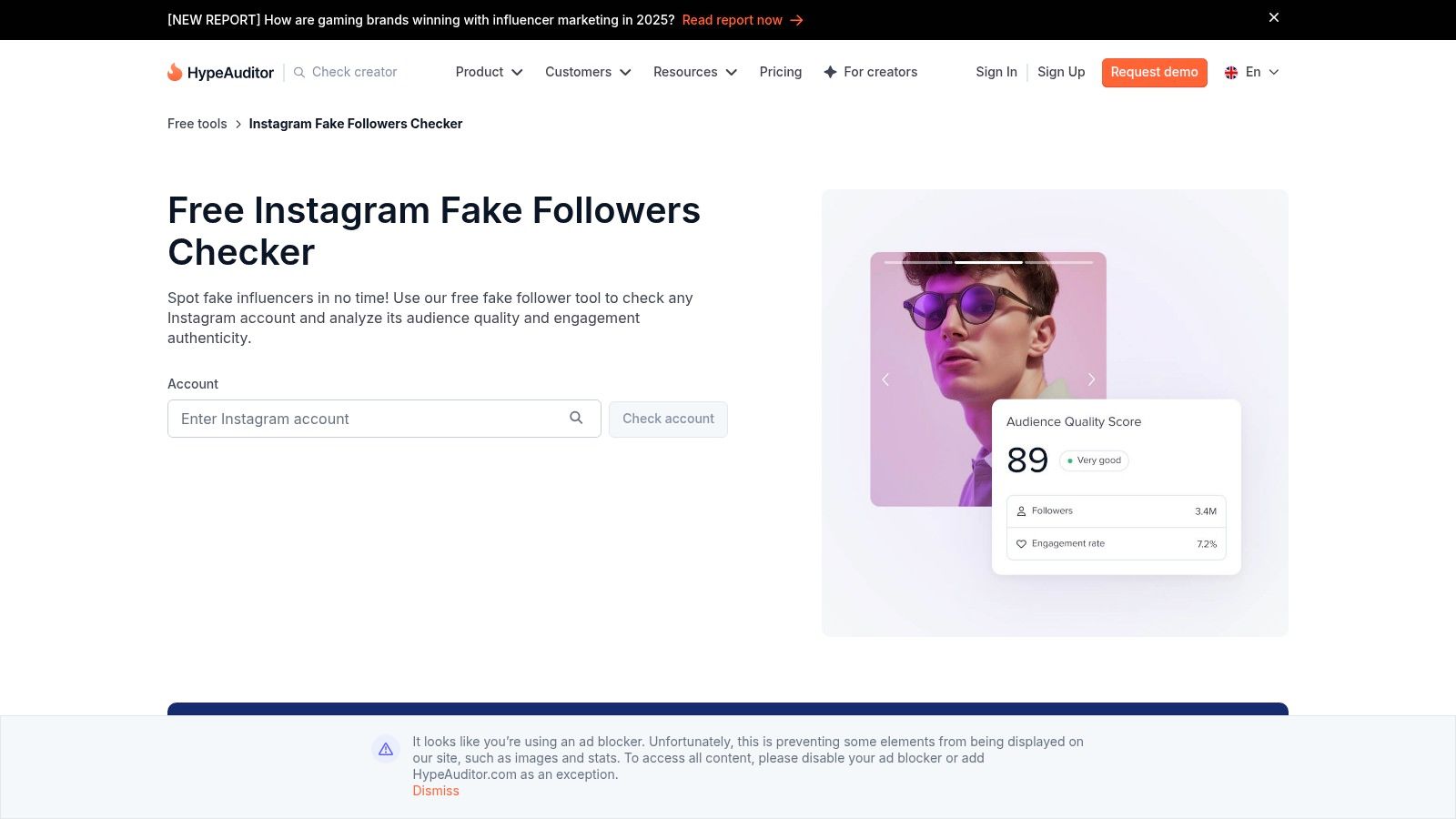Viewport: 1456px width, 819px height.
Task: Select the sparkle icon next to For creators
Action: click(x=830, y=71)
